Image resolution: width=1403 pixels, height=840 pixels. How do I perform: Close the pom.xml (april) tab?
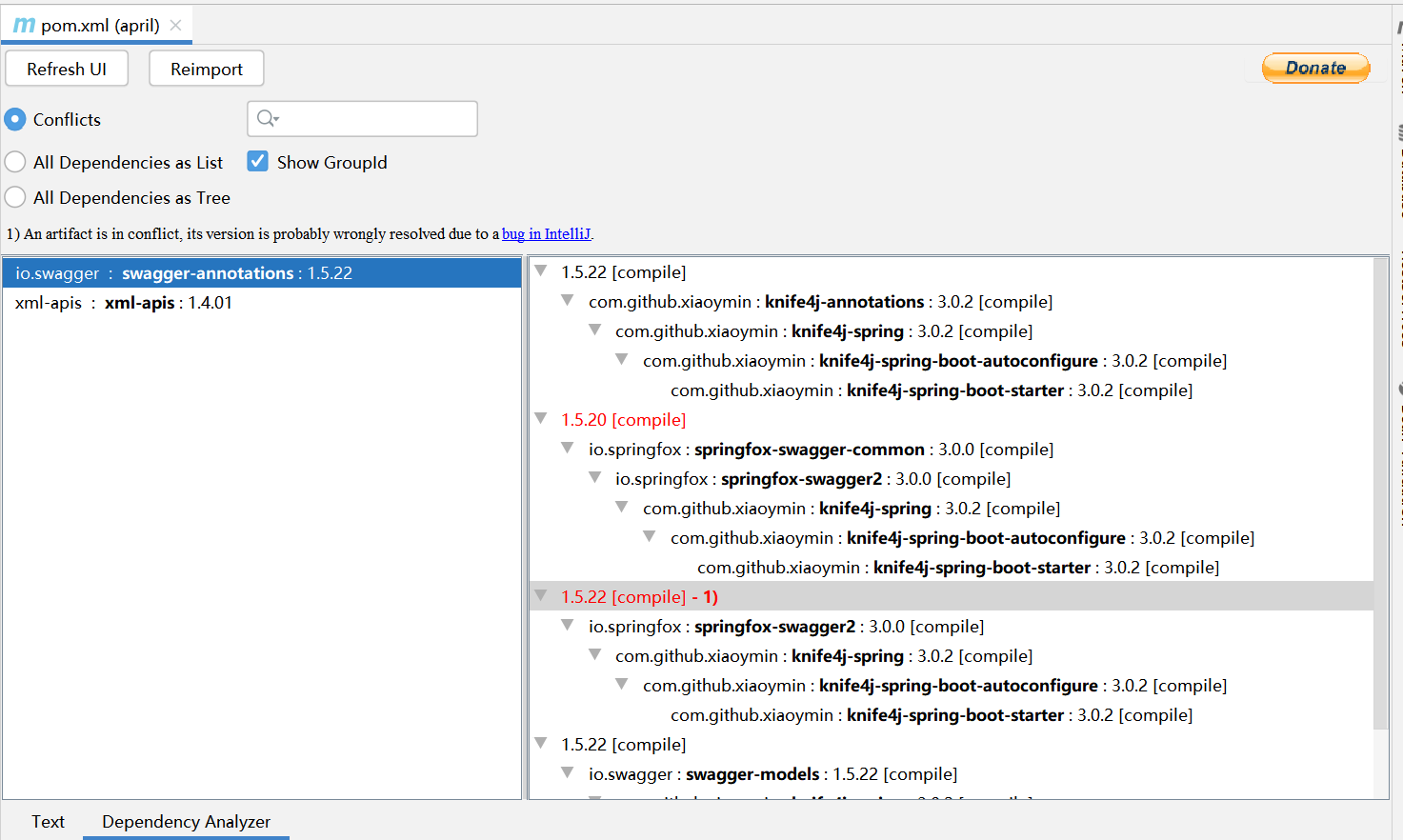[175, 26]
